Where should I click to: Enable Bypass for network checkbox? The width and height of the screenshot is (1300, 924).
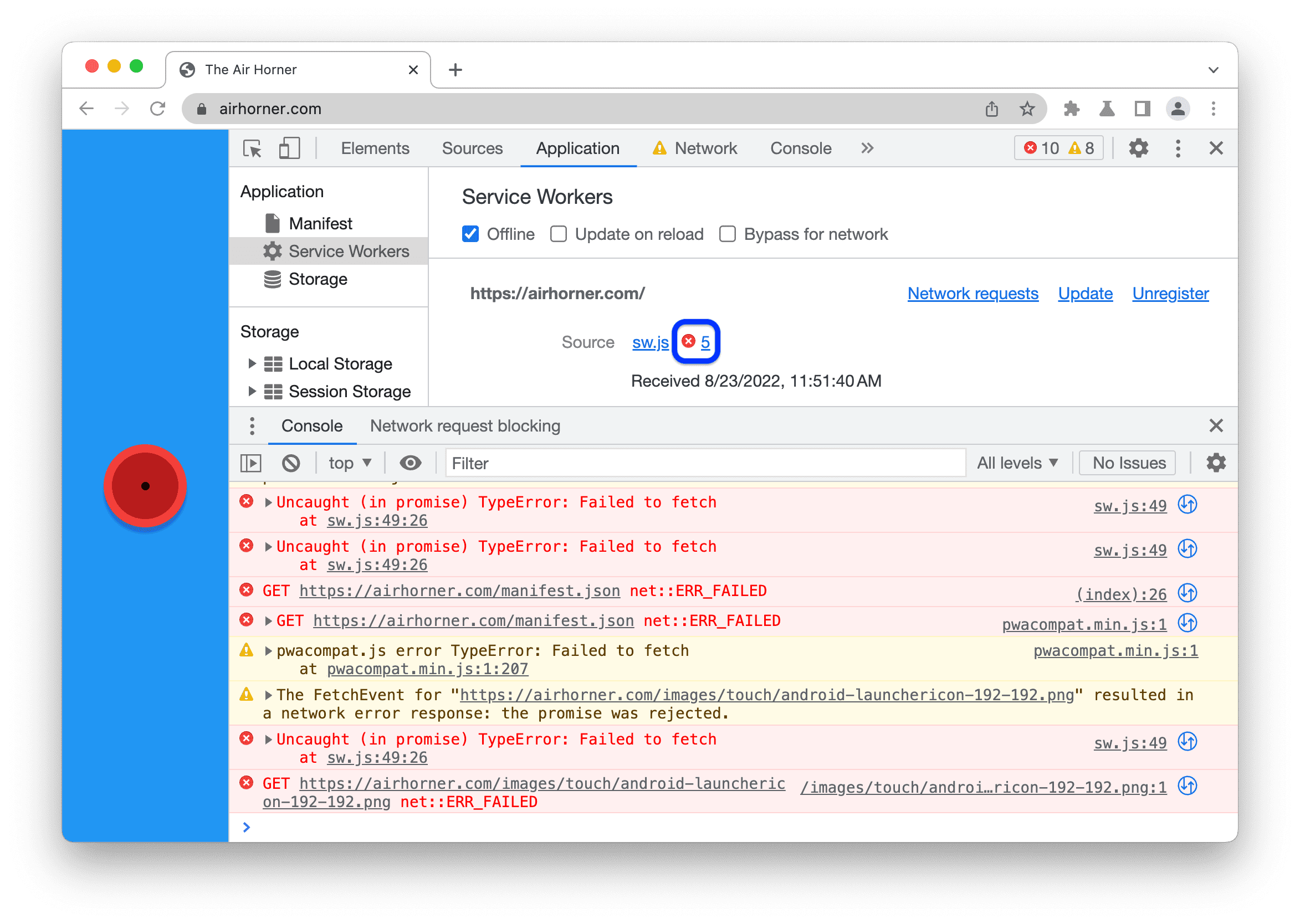coord(727,234)
